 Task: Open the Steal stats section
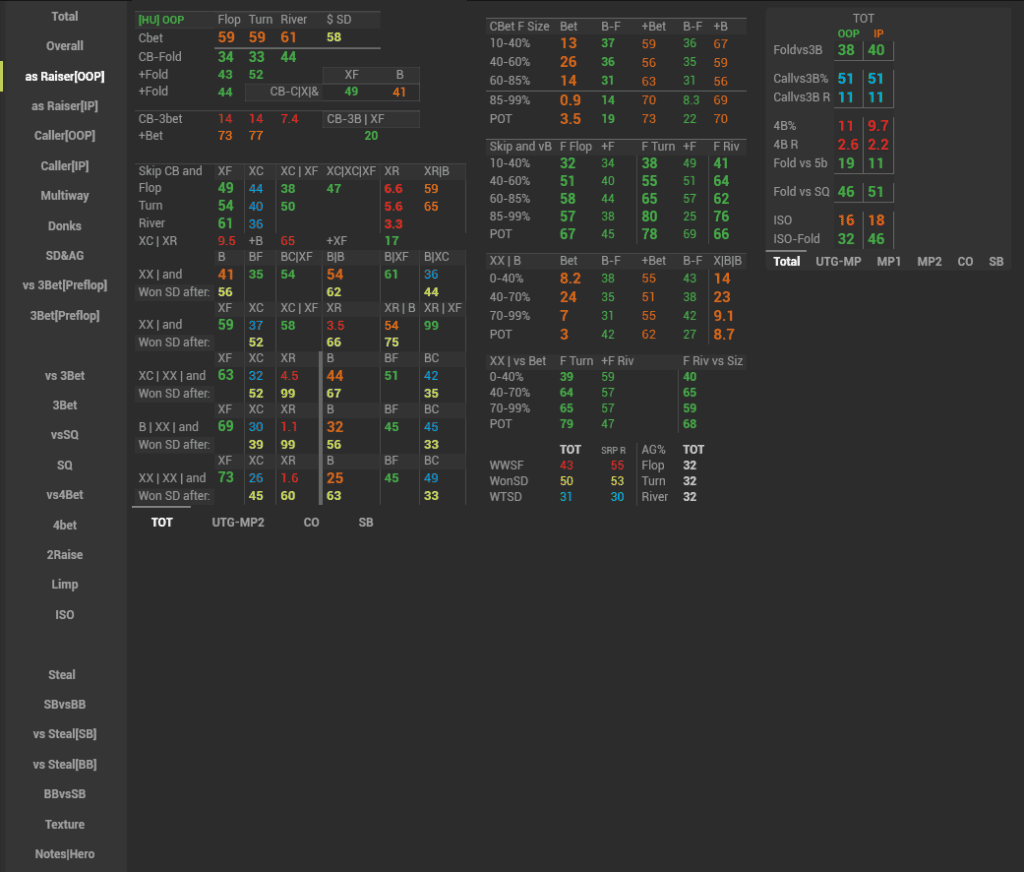(x=64, y=675)
